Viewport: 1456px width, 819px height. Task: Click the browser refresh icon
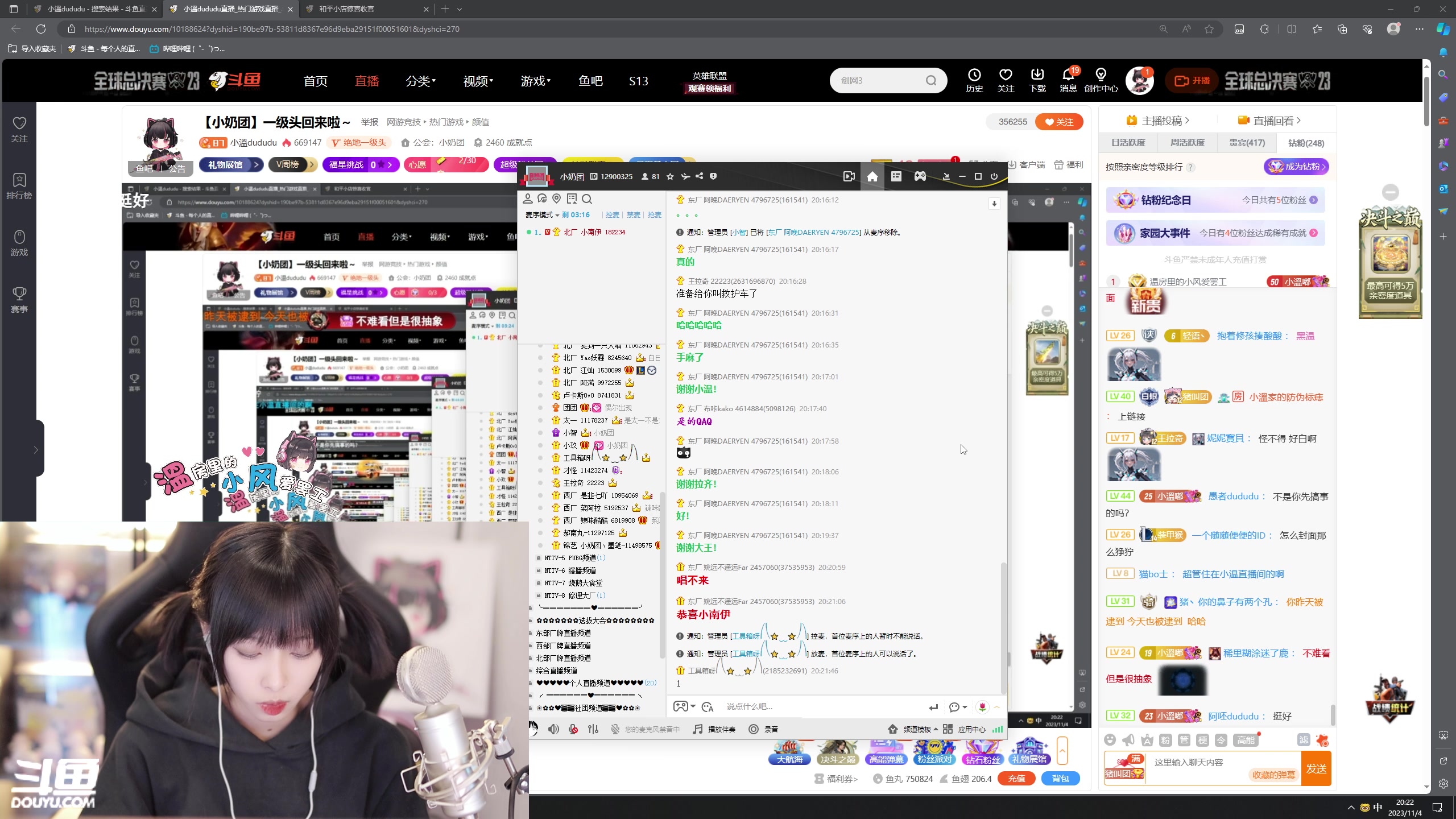tap(41, 28)
